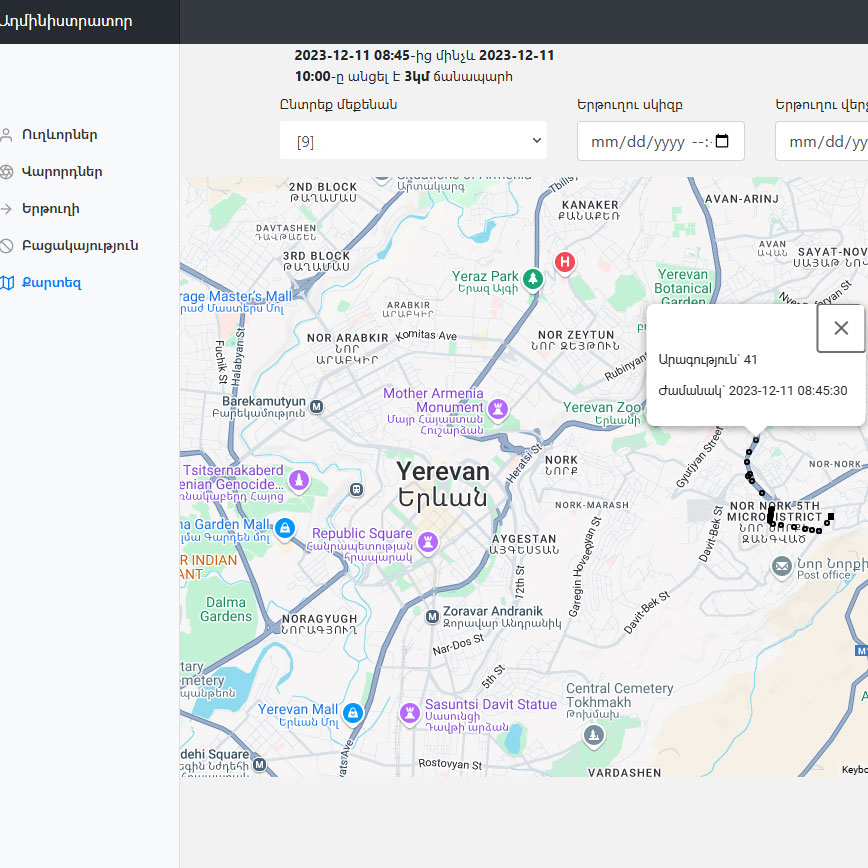Click the 'VARDASHEN' district label
868x868 pixels.
[x=624, y=773]
